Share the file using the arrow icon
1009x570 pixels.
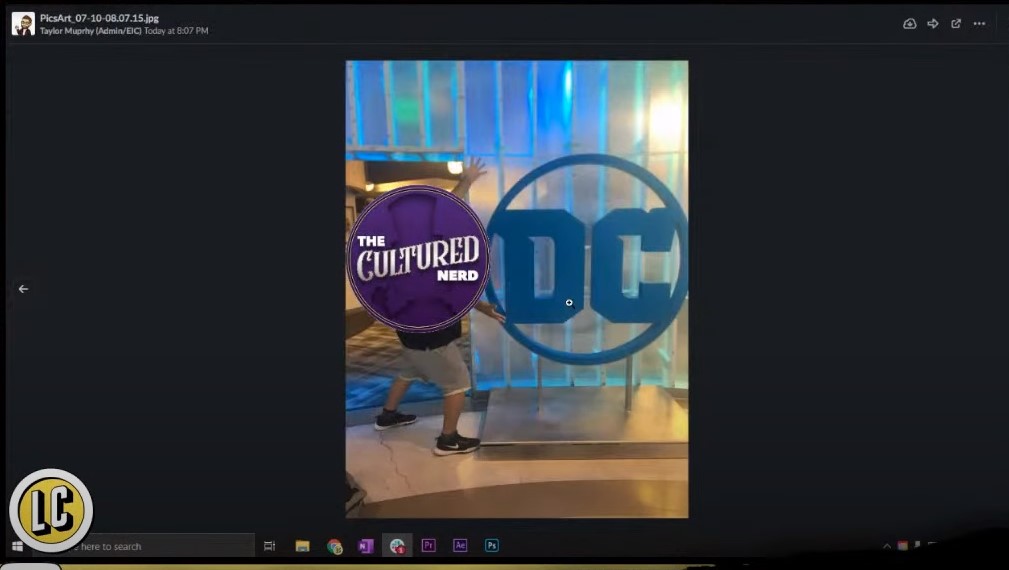coord(932,24)
